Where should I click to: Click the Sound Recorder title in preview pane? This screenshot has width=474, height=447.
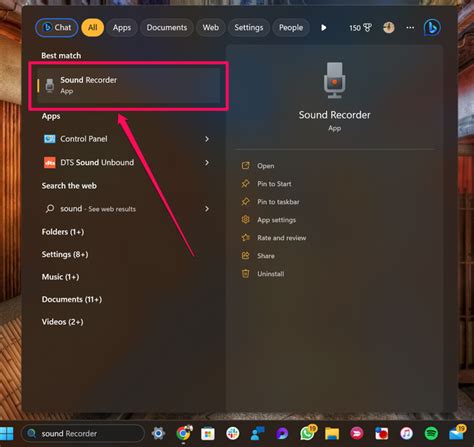click(334, 115)
